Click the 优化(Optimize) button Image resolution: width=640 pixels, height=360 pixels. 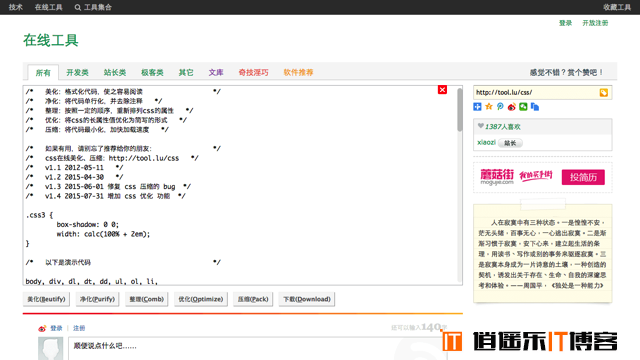(200, 299)
